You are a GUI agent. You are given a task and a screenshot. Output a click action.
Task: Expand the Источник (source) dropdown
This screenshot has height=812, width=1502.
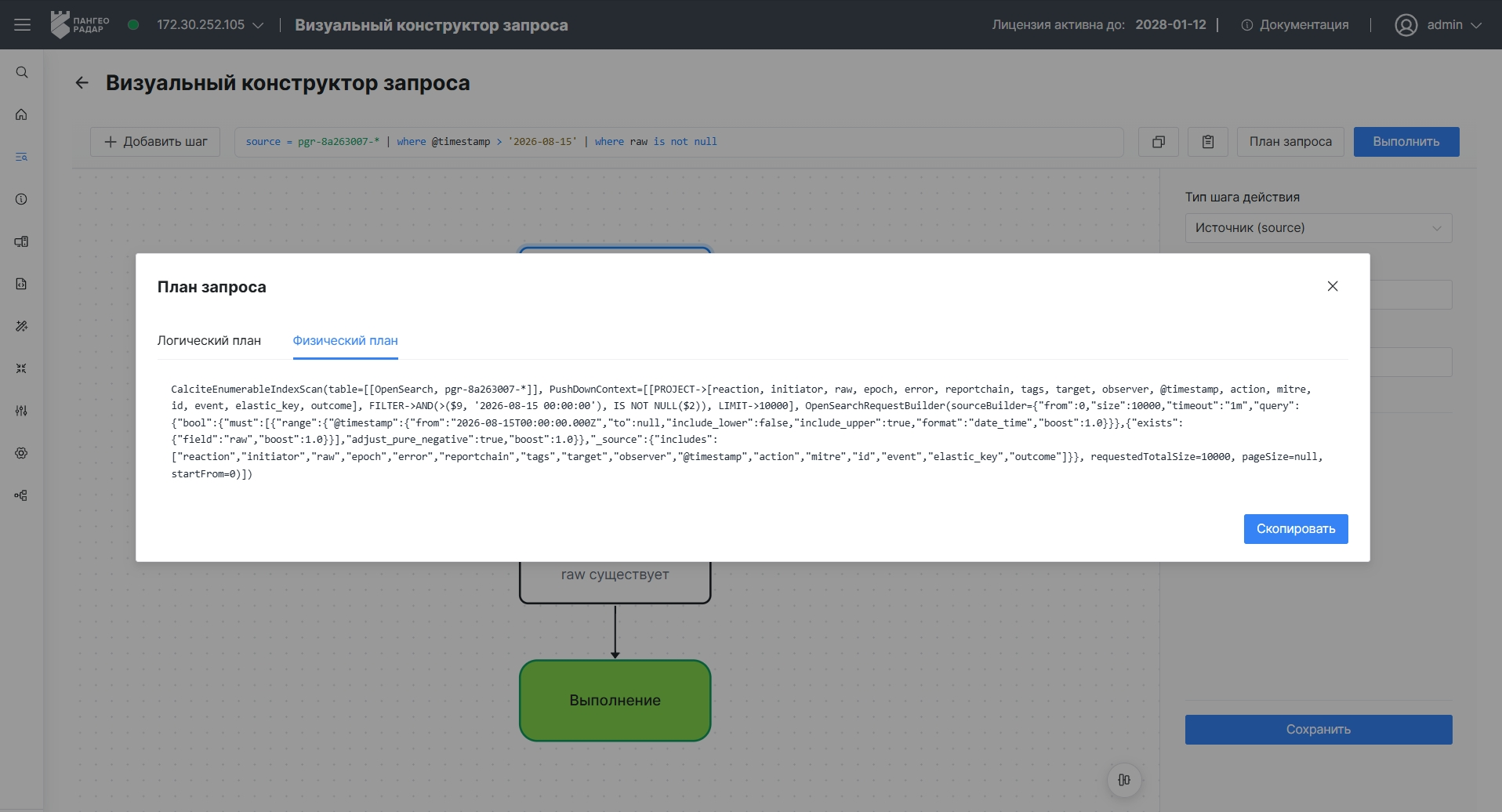pos(1319,228)
